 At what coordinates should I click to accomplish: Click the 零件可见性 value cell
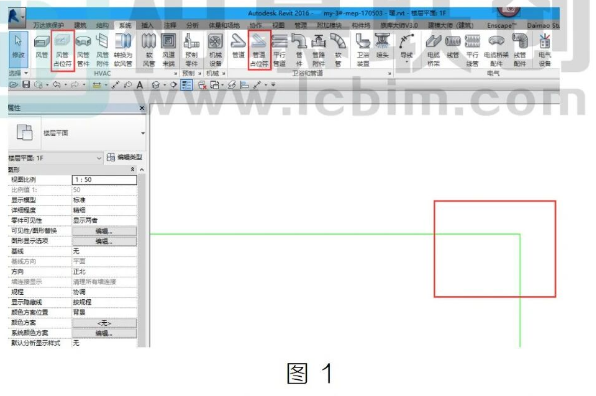104,220
